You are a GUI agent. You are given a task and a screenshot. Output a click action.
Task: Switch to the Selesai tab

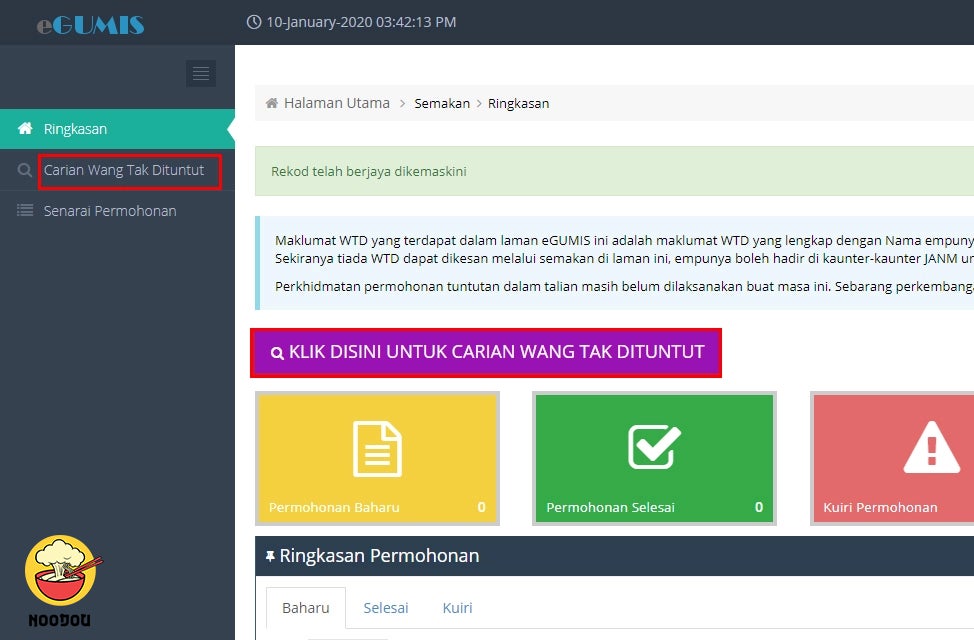click(385, 608)
